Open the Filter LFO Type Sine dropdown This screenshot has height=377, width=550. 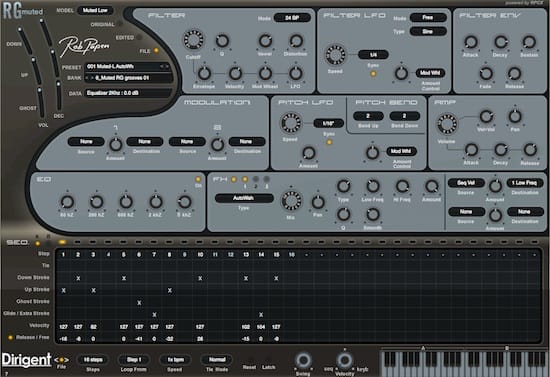point(428,32)
